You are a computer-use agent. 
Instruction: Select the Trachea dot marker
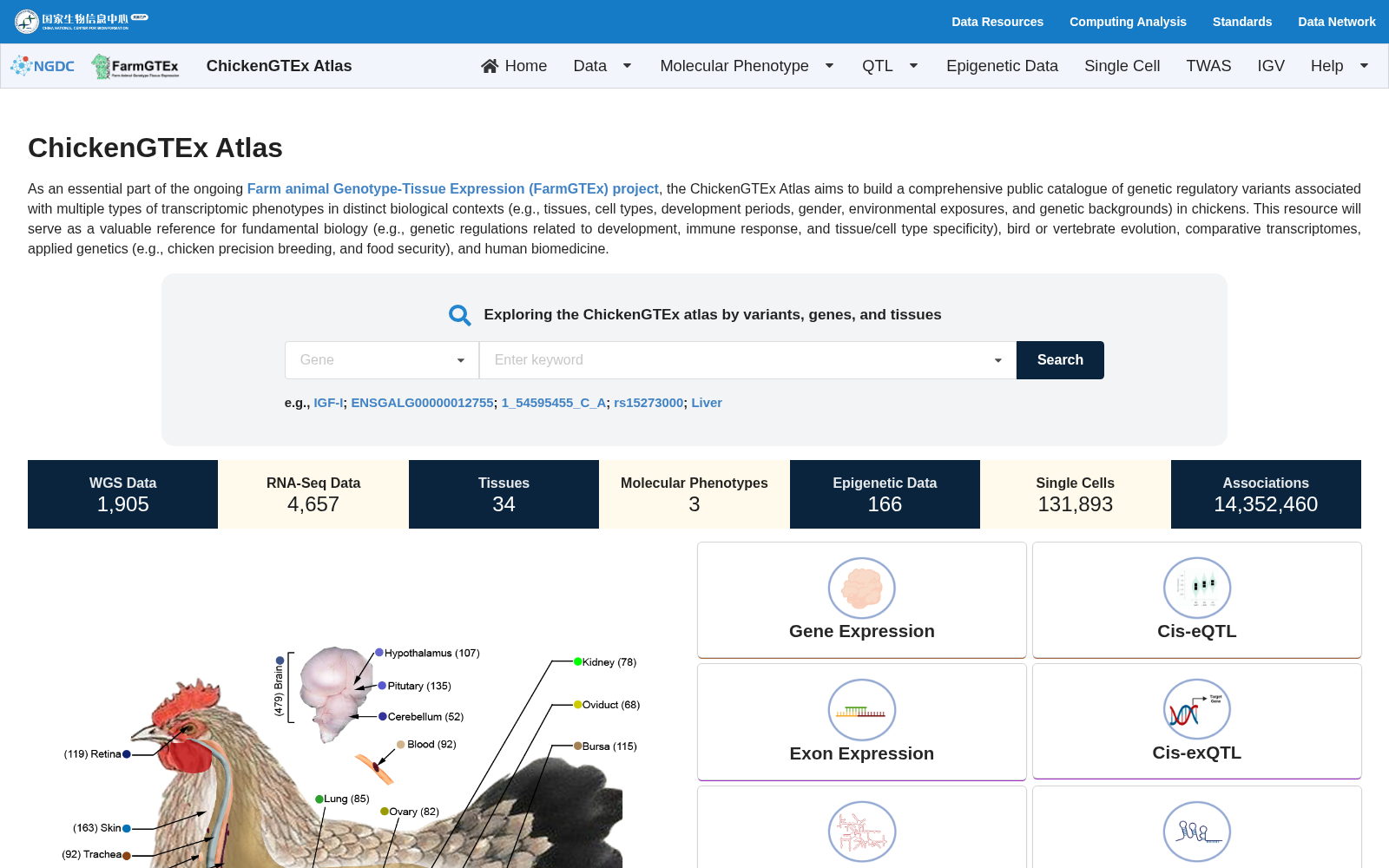point(127,856)
